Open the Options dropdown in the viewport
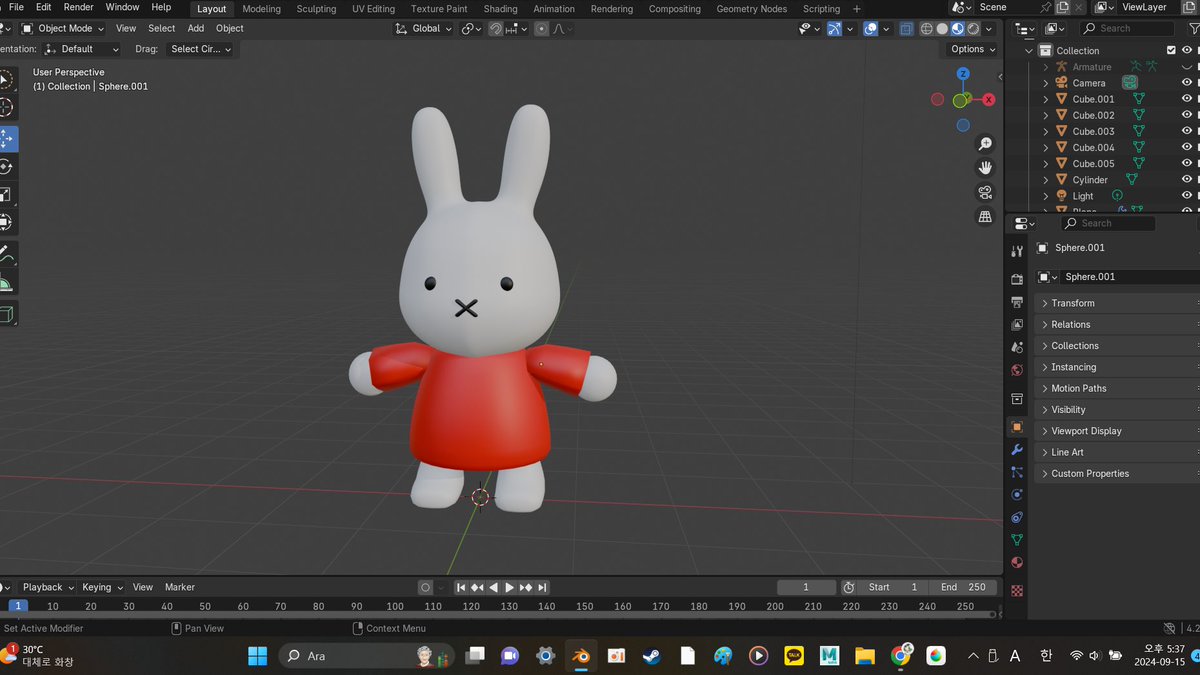 (972, 49)
